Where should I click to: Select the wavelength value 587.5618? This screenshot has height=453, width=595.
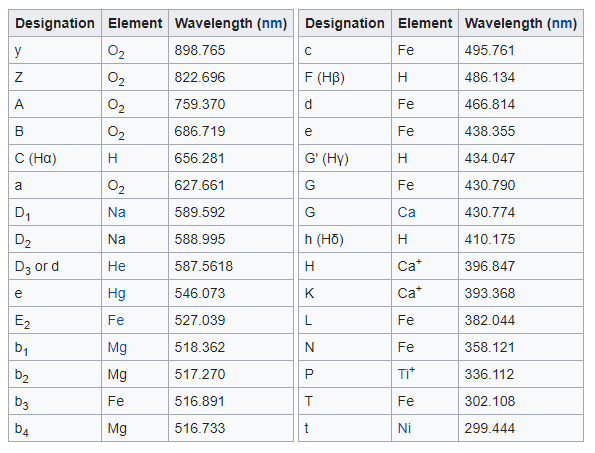coord(203,266)
